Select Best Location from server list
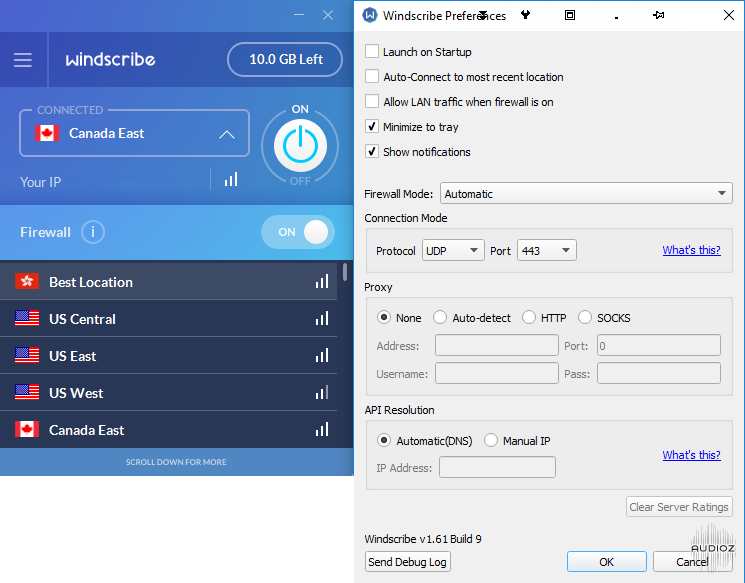Viewport: 745px width, 583px height. click(x=169, y=281)
